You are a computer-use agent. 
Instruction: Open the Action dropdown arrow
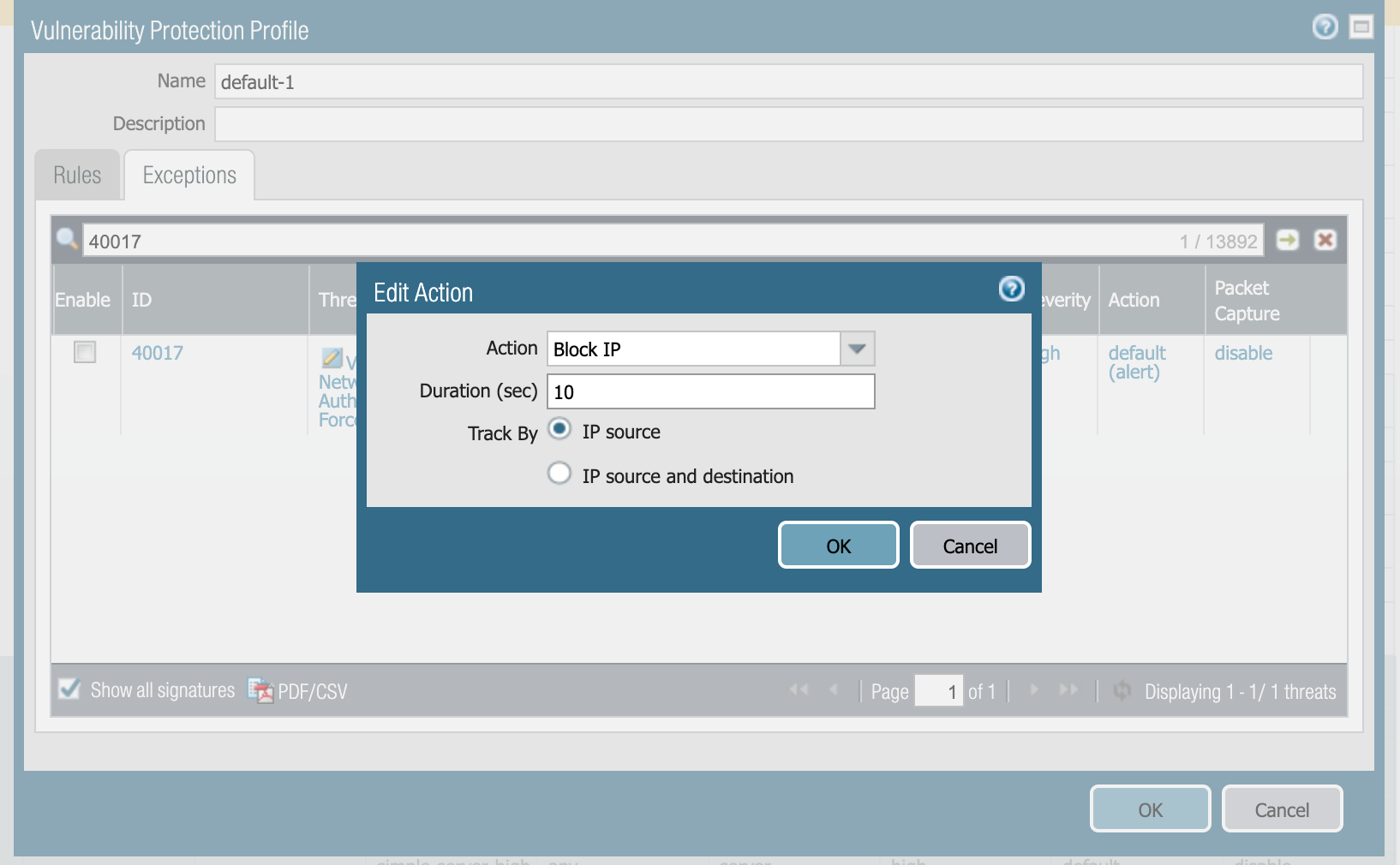pos(858,349)
